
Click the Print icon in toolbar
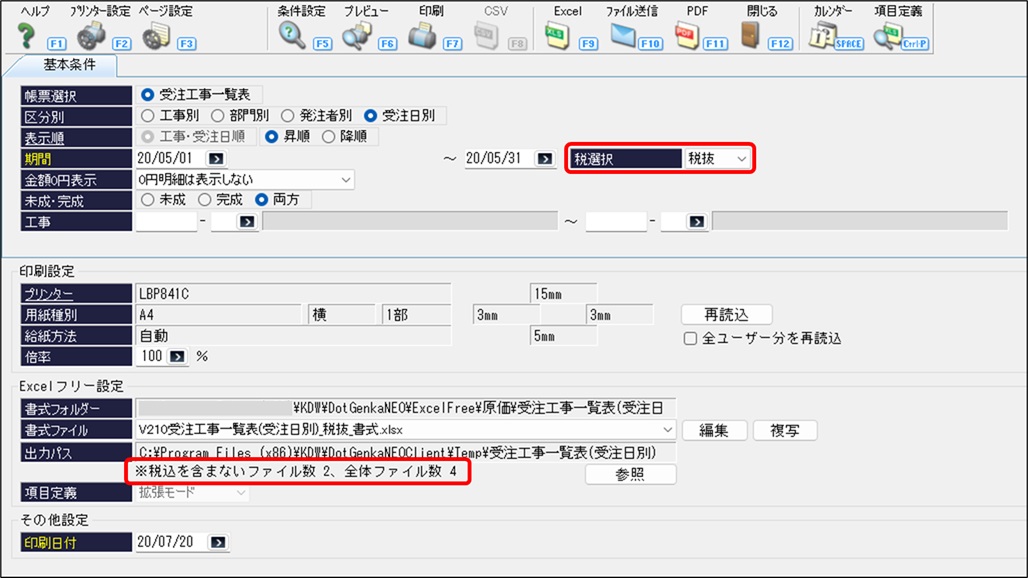click(422, 36)
